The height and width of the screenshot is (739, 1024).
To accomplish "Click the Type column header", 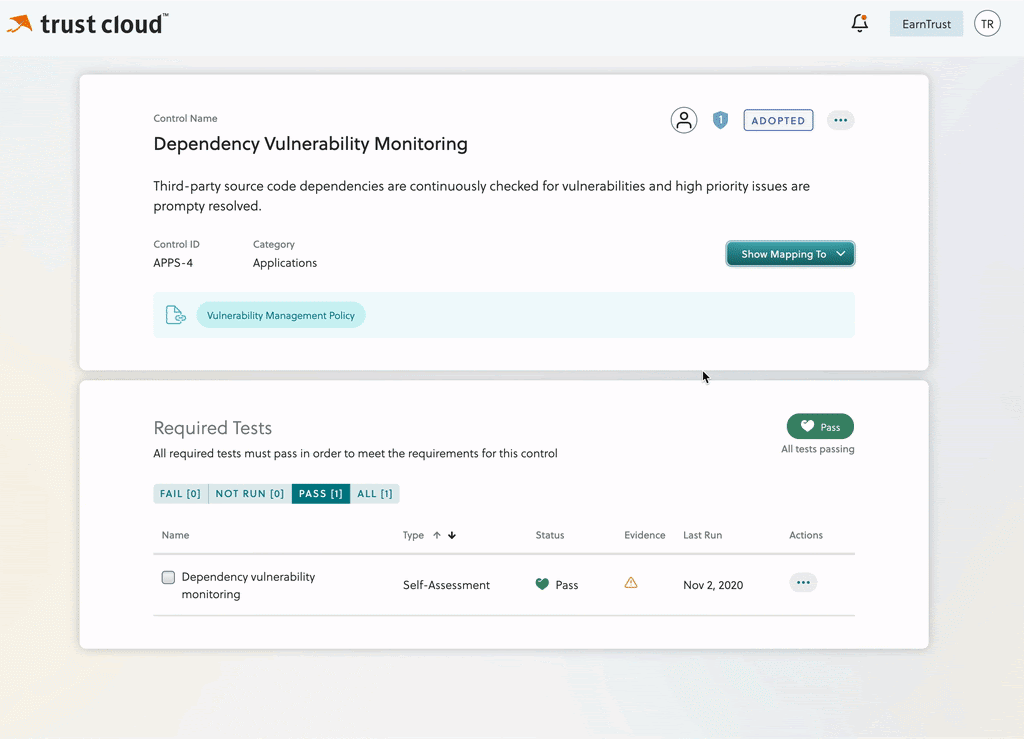I will (413, 535).
